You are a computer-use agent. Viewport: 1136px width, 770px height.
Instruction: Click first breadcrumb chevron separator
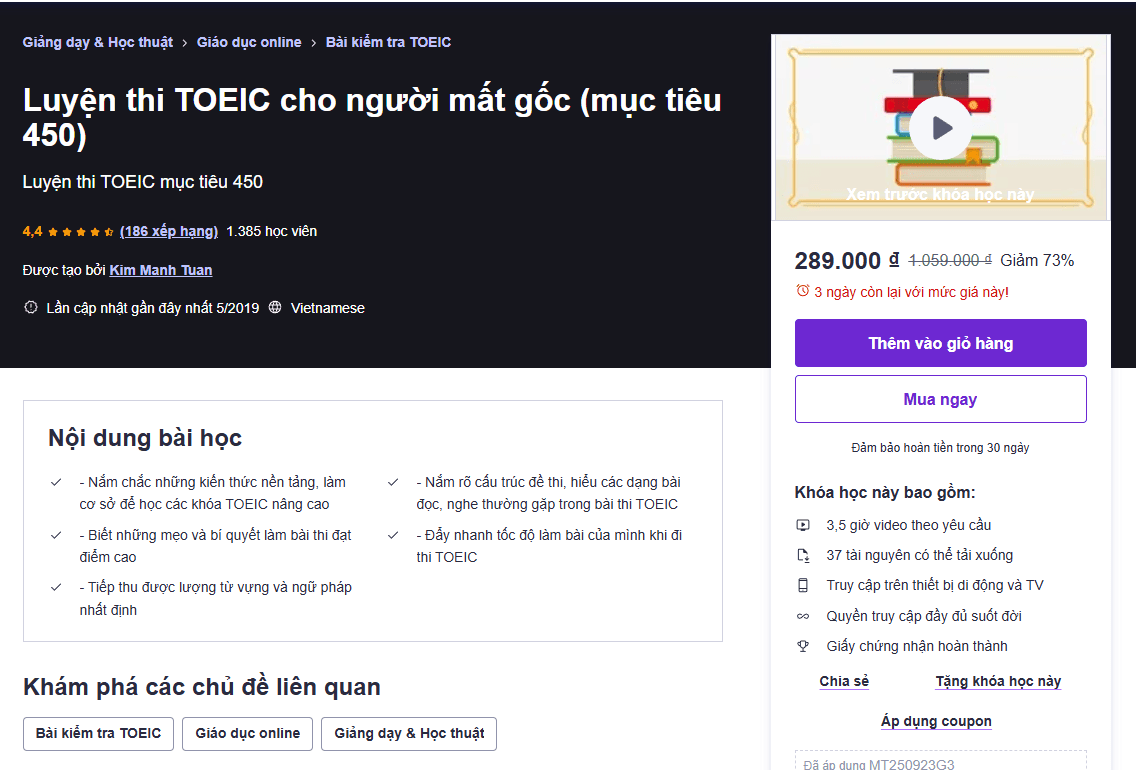[185, 43]
